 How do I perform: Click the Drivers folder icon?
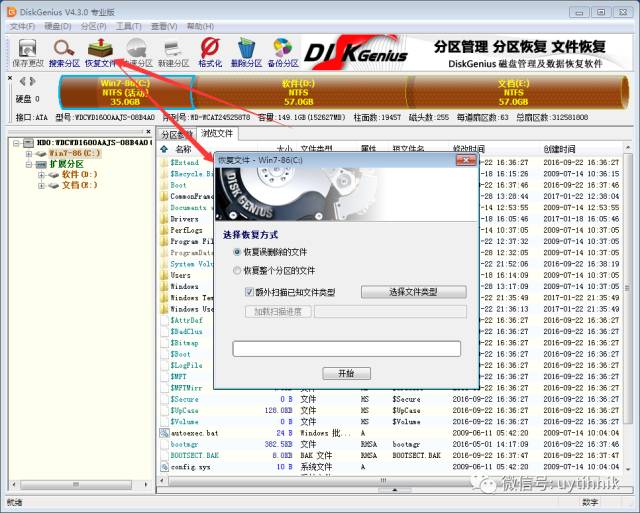coord(164,219)
